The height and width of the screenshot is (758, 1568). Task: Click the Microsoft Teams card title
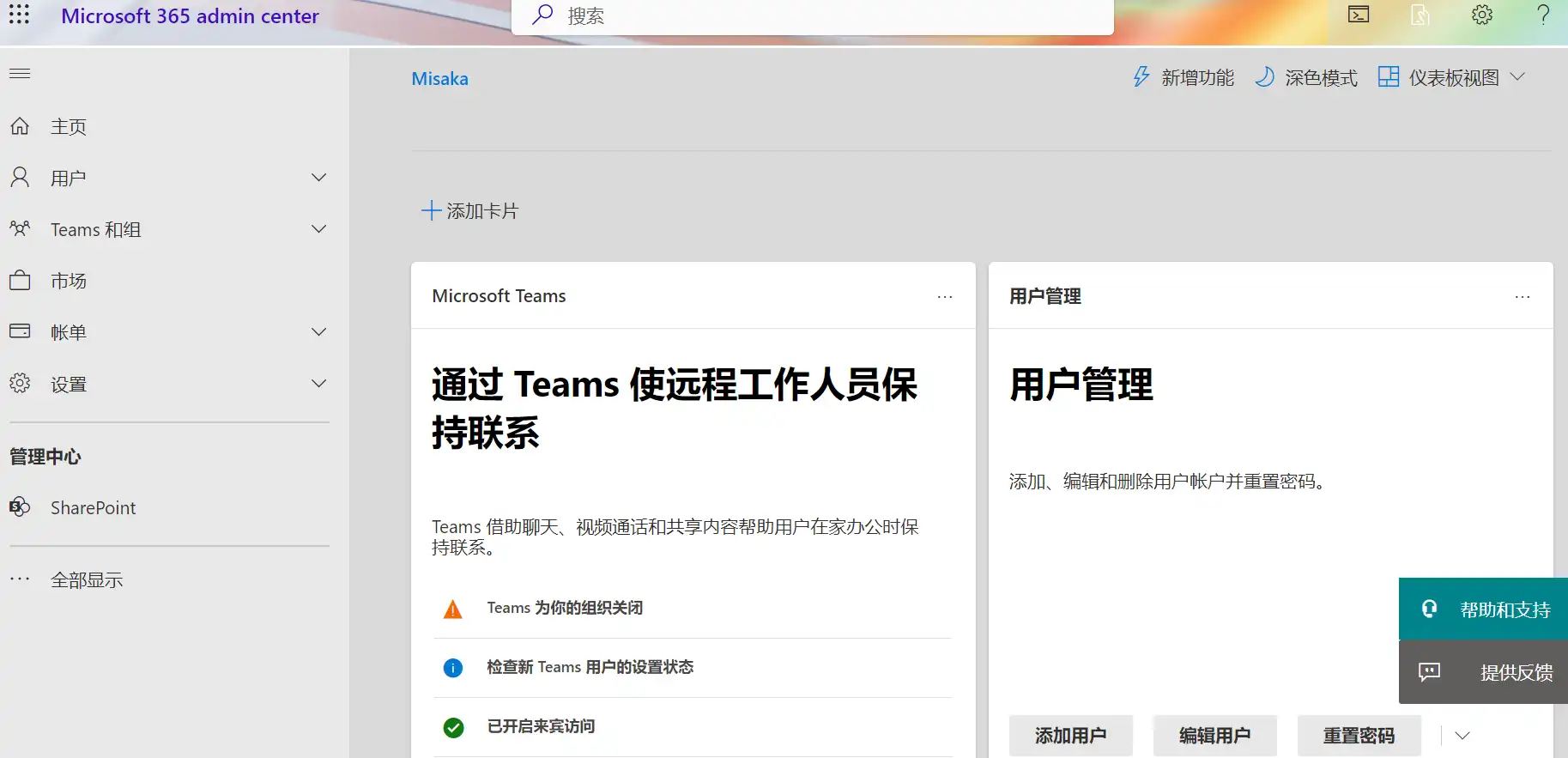coord(499,296)
